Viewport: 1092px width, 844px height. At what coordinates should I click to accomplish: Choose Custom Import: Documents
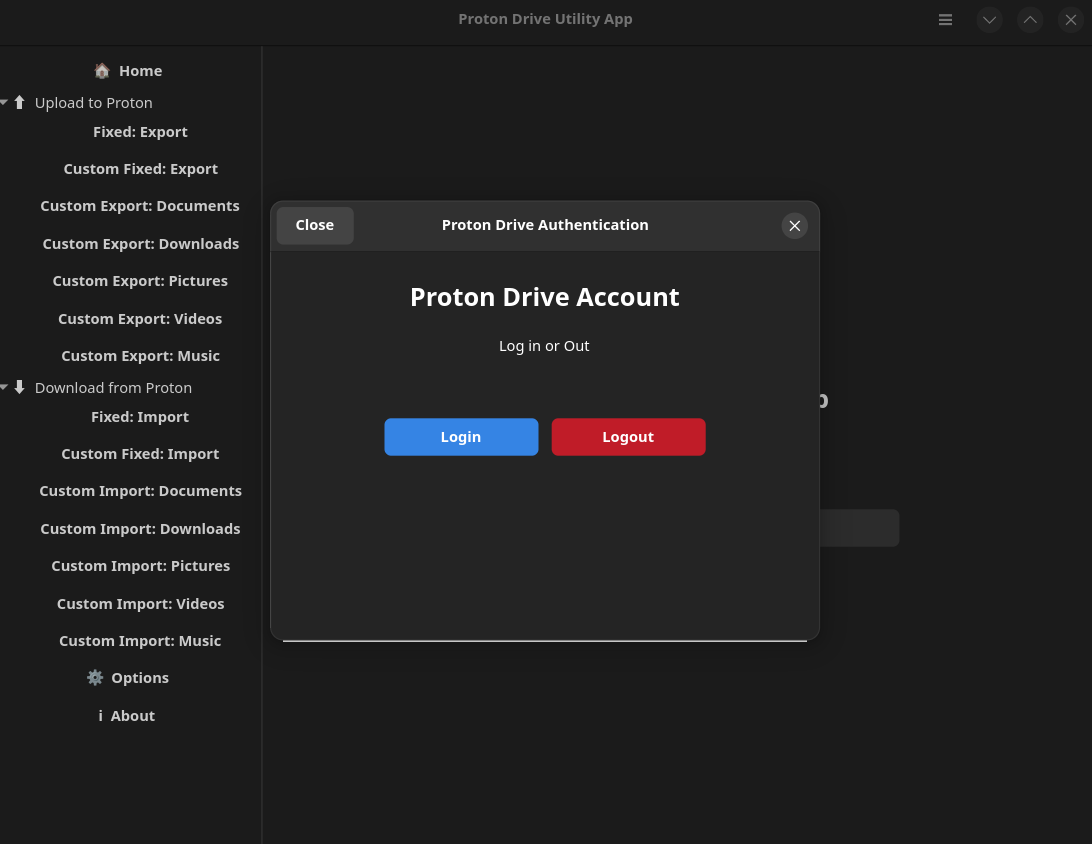140,491
